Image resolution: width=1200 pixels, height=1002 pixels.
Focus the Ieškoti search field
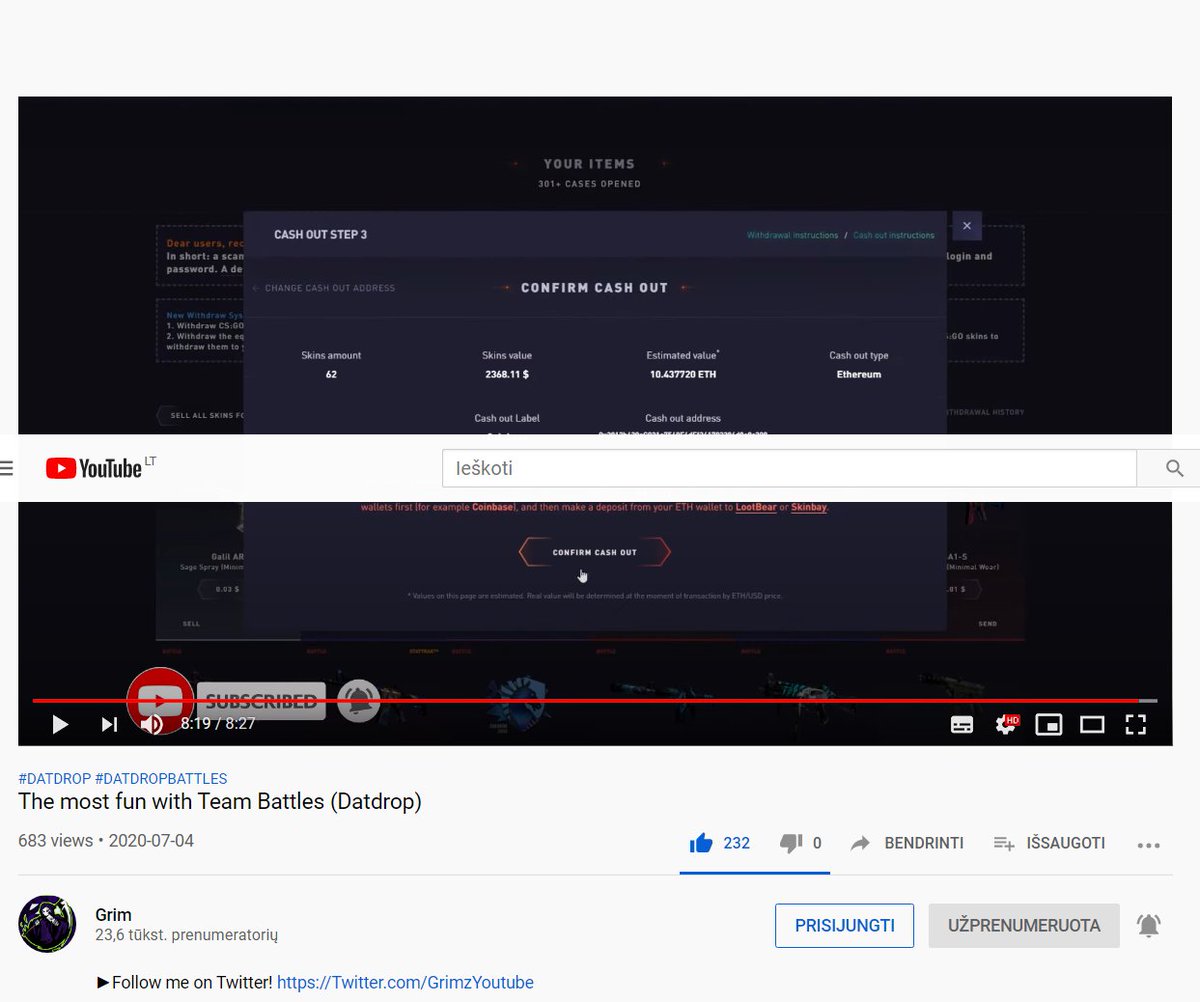789,468
